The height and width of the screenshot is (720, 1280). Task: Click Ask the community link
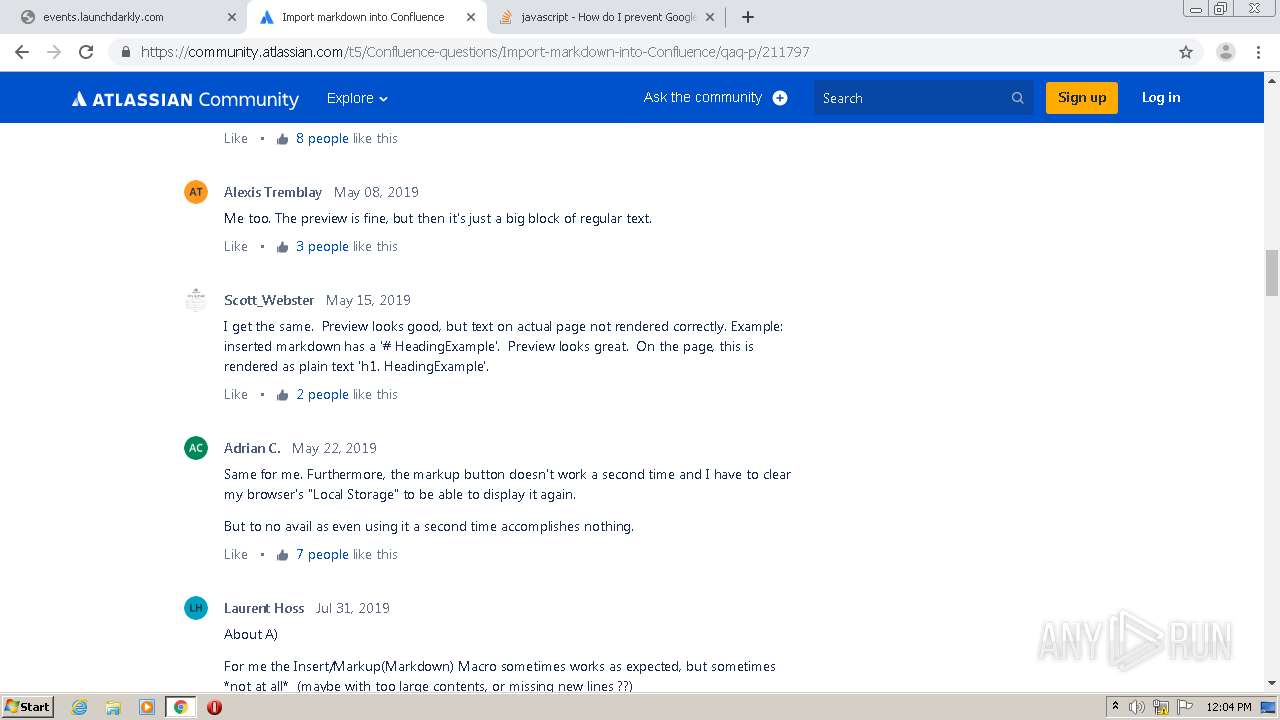[703, 97]
